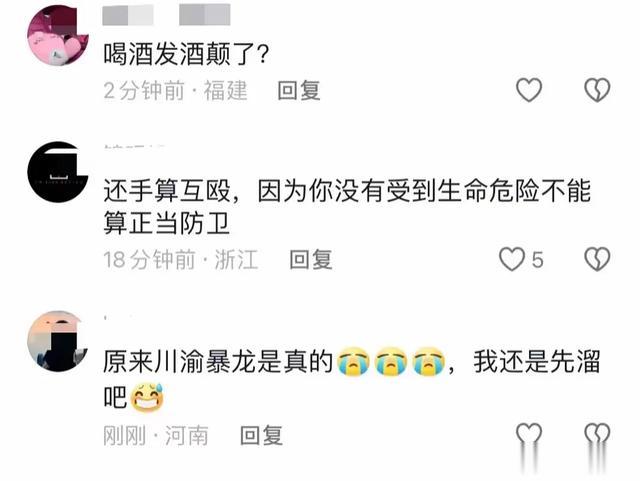Open the pink avatar profile of first commenter
640x481 pixels.
(x=58, y=36)
